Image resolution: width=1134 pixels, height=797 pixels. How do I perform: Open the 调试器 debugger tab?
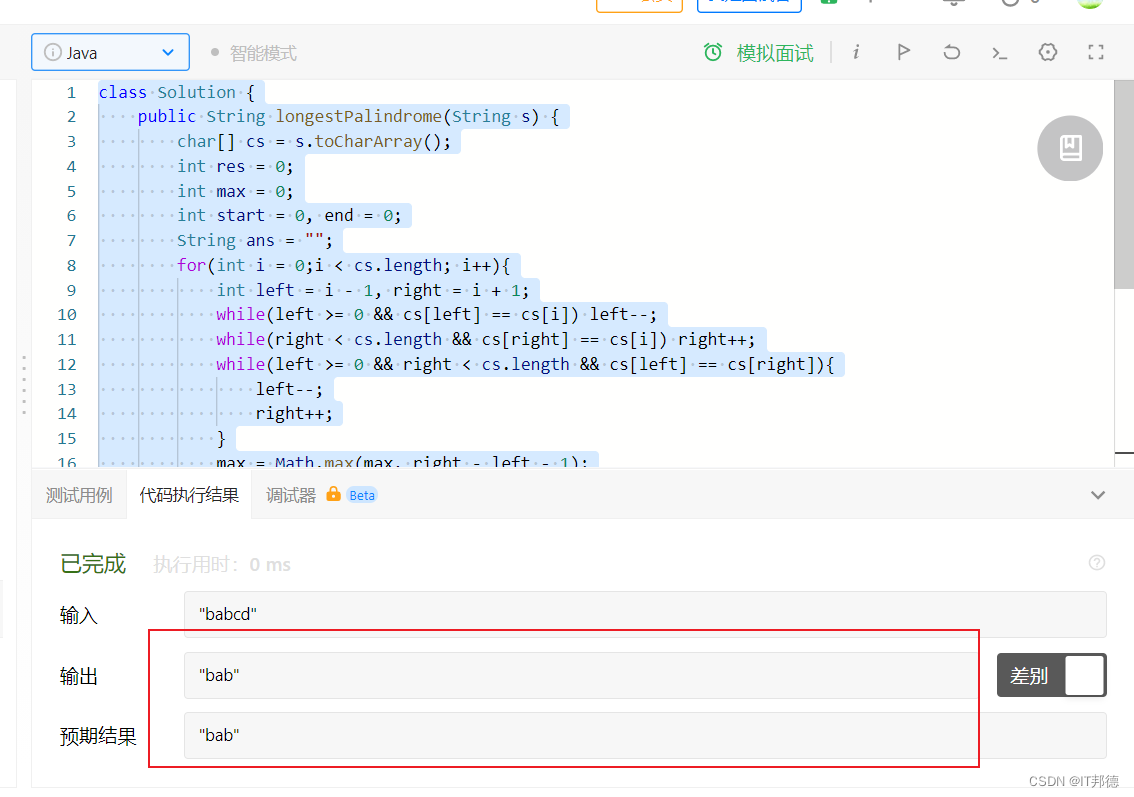[x=291, y=495]
